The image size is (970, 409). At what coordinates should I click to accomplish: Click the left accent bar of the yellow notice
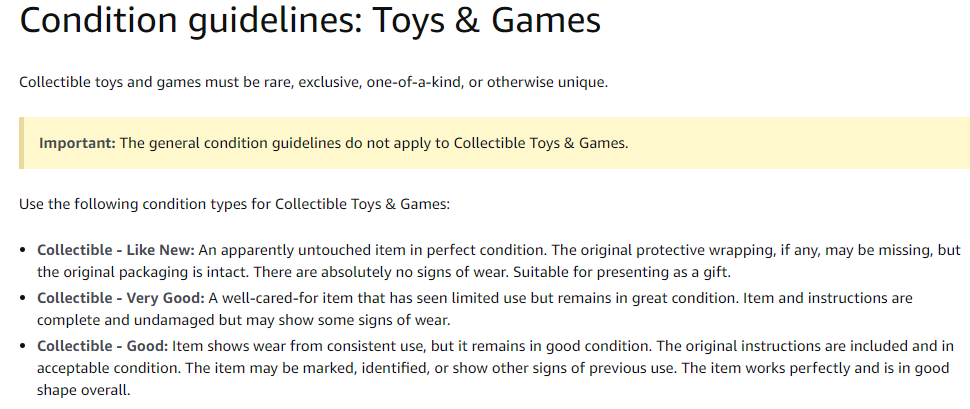tap(22, 143)
